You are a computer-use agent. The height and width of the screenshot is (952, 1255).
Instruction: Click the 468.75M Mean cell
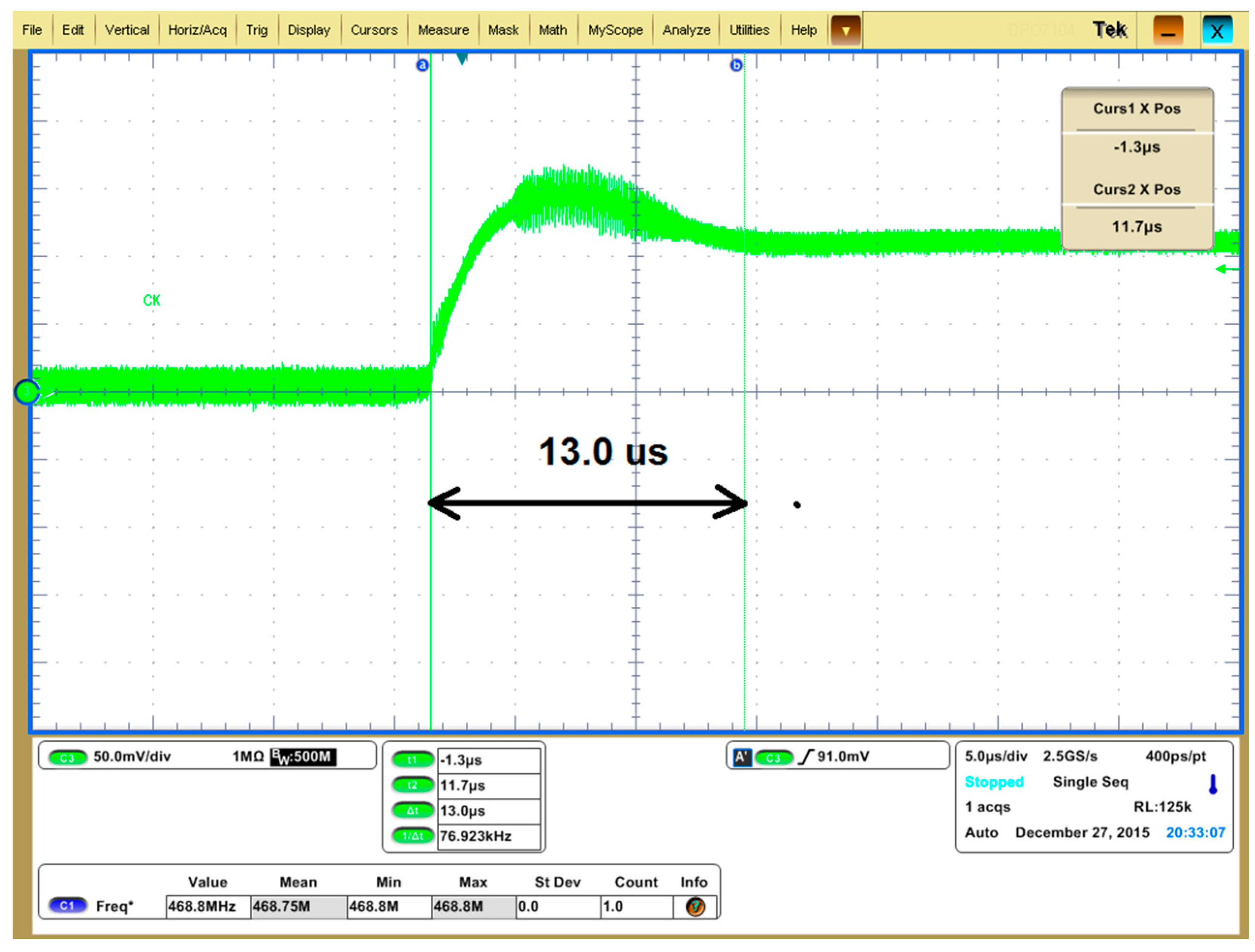click(299, 906)
